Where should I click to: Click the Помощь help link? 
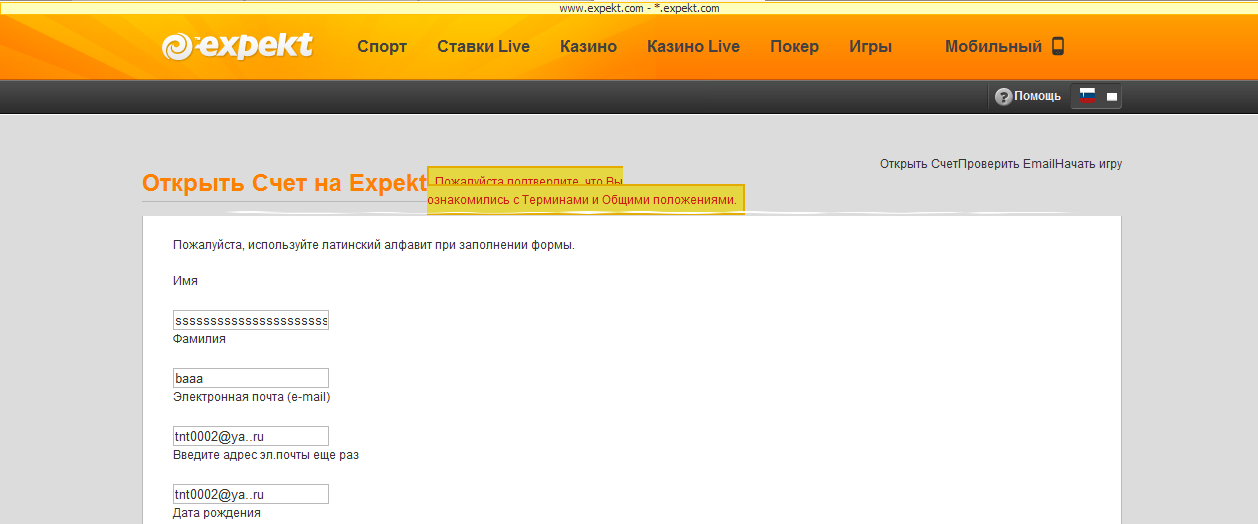pos(1037,96)
